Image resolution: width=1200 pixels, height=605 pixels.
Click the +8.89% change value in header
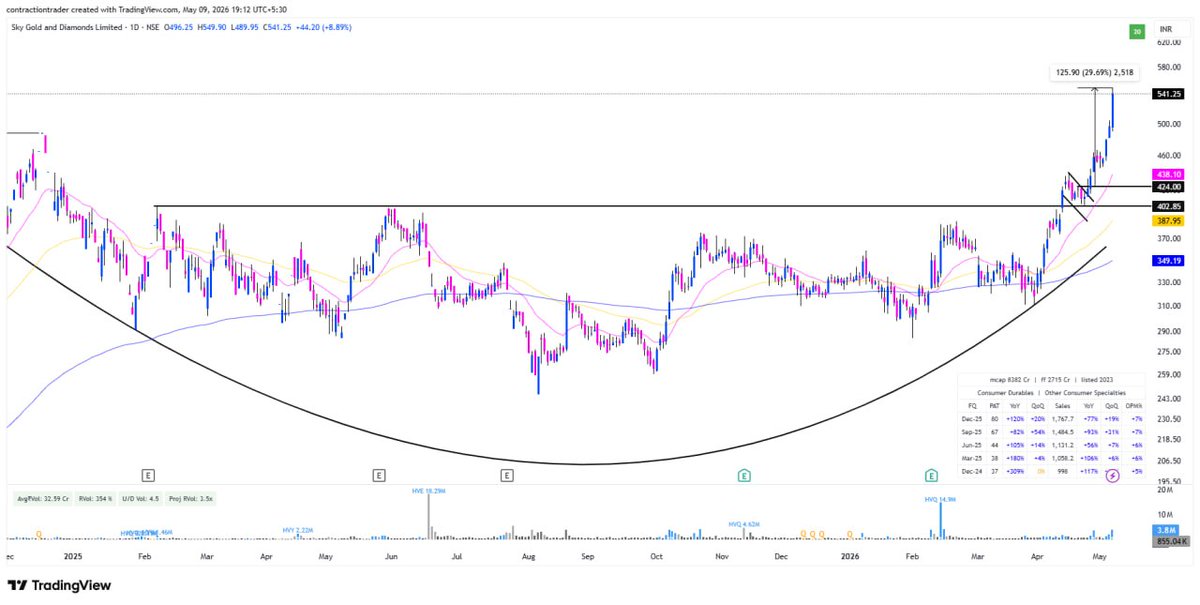(336, 27)
